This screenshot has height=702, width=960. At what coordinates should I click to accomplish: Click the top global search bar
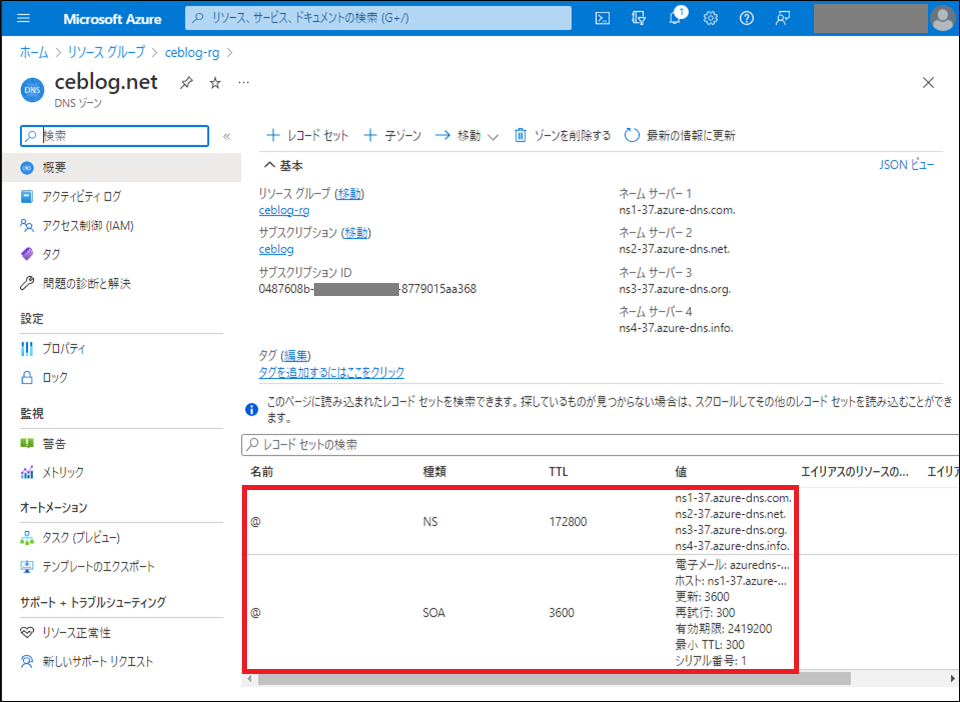378,18
